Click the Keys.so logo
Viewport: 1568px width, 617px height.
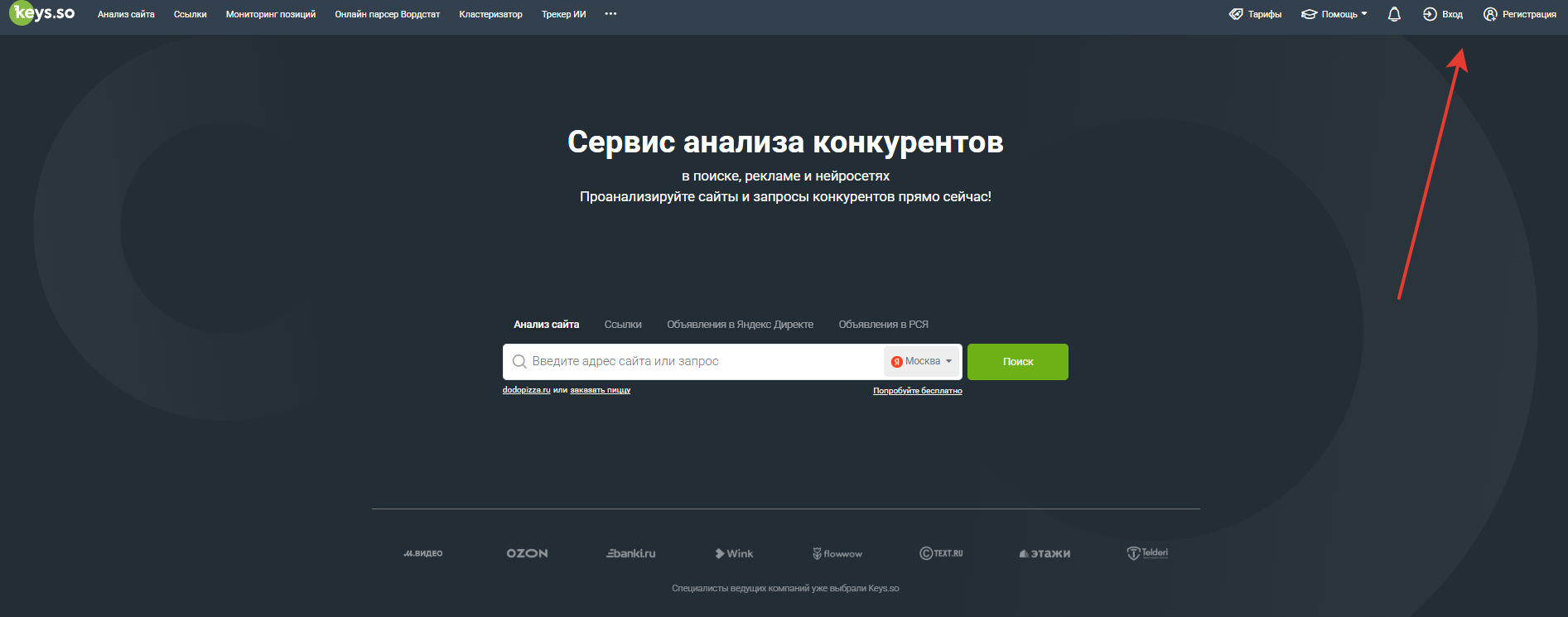click(x=42, y=13)
